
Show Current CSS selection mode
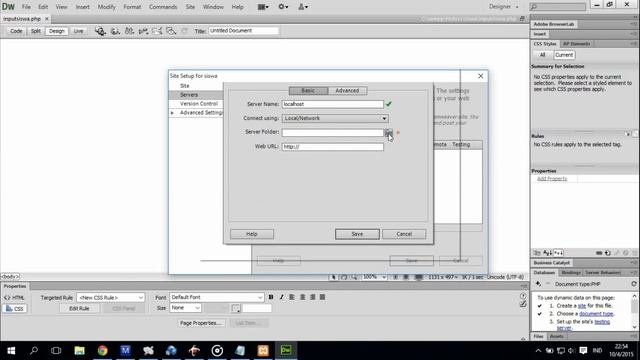[x=564, y=55]
